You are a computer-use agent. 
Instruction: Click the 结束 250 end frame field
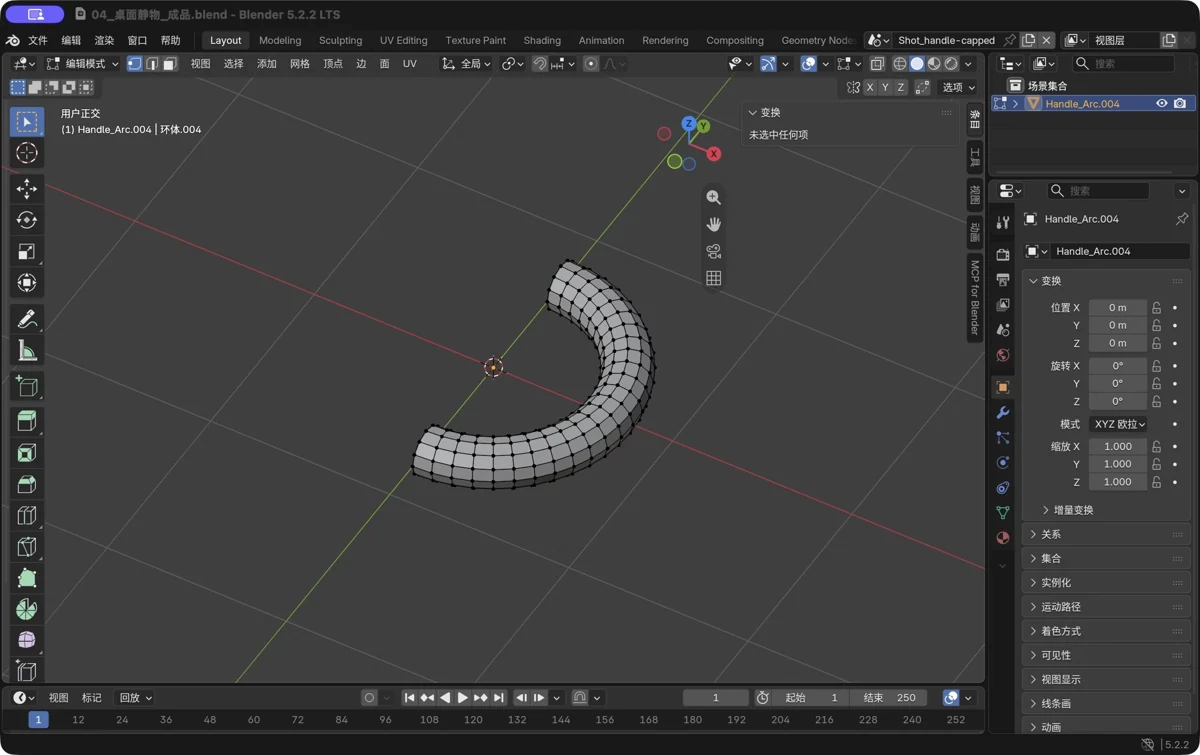[x=890, y=698]
